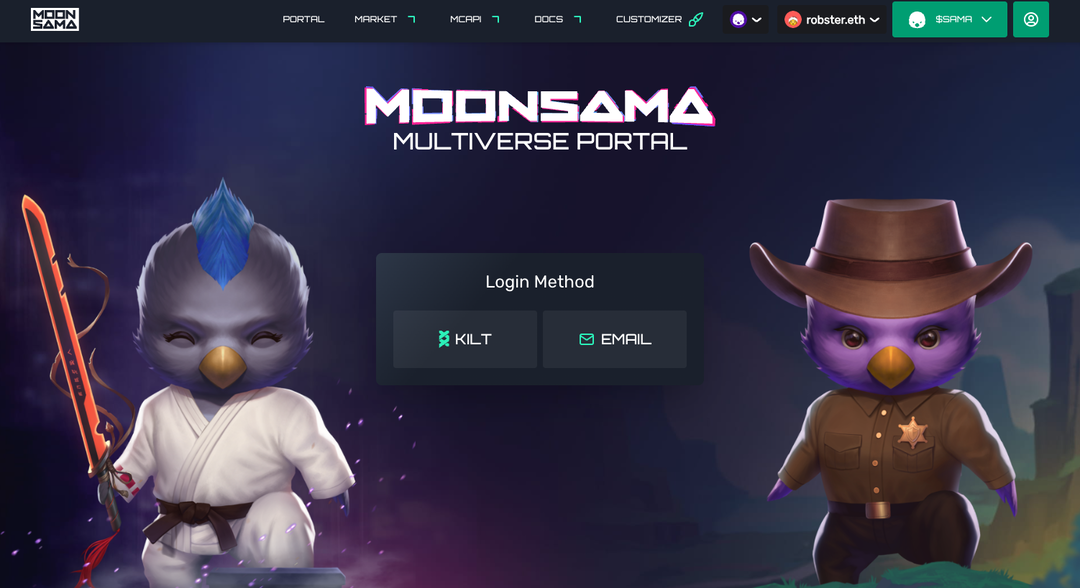
Task: Click the robster.eth avatar icon
Action: pyautogui.click(x=793, y=19)
